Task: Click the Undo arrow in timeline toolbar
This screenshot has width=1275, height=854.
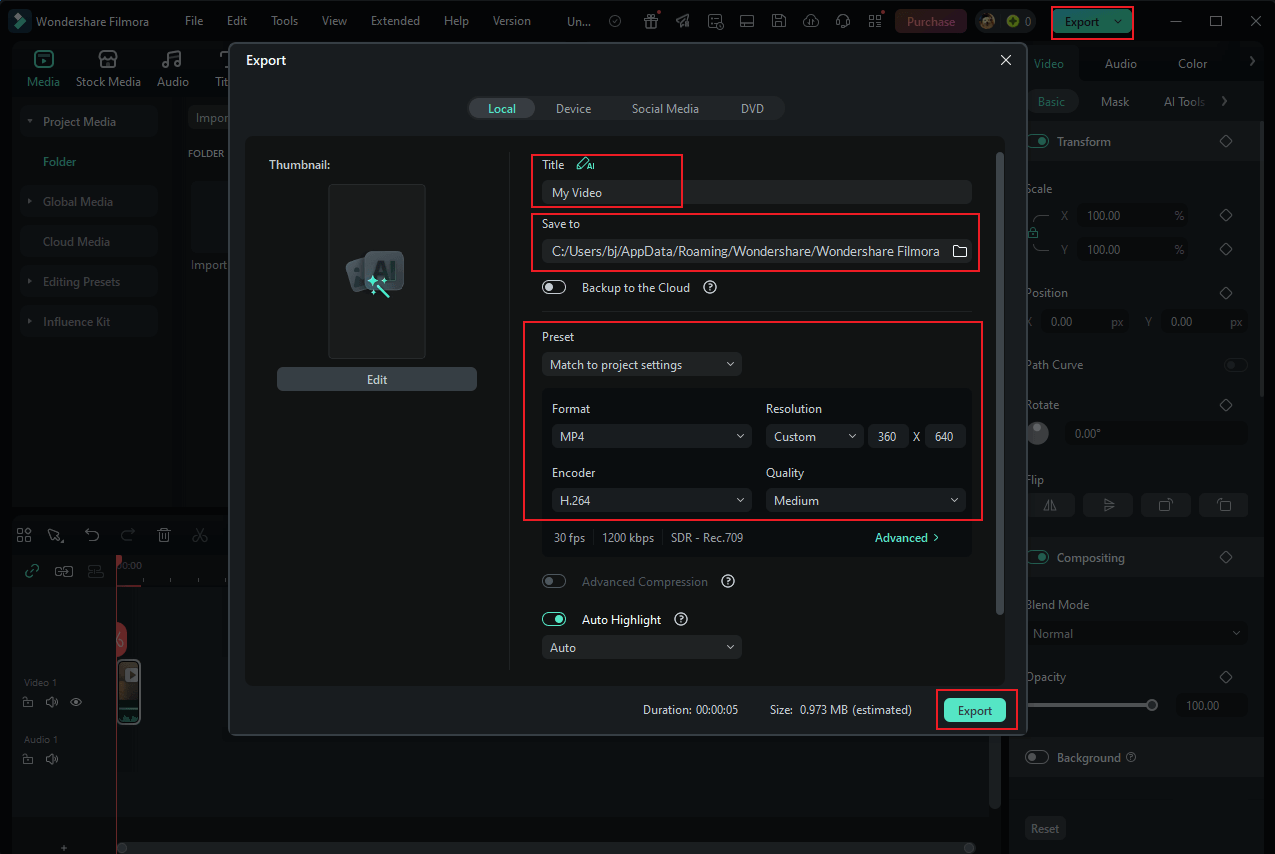Action: point(91,535)
